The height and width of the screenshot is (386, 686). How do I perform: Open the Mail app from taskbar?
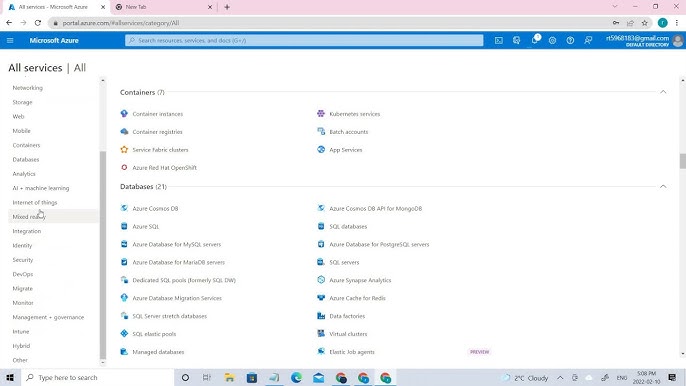tap(318, 377)
